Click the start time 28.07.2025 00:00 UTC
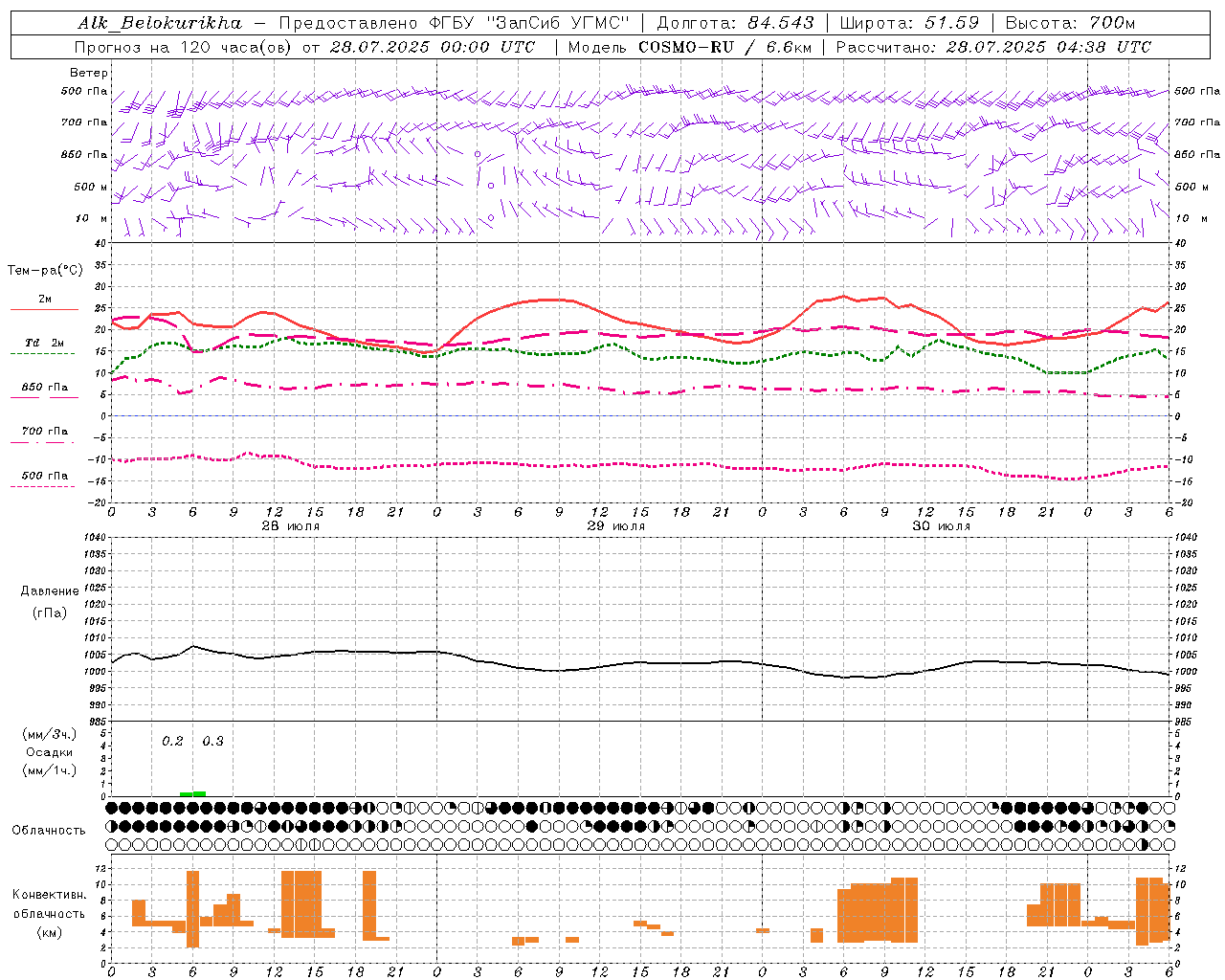The height and width of the screenshot is (980, 1225). pyautogui.click(x=433, y=47)
